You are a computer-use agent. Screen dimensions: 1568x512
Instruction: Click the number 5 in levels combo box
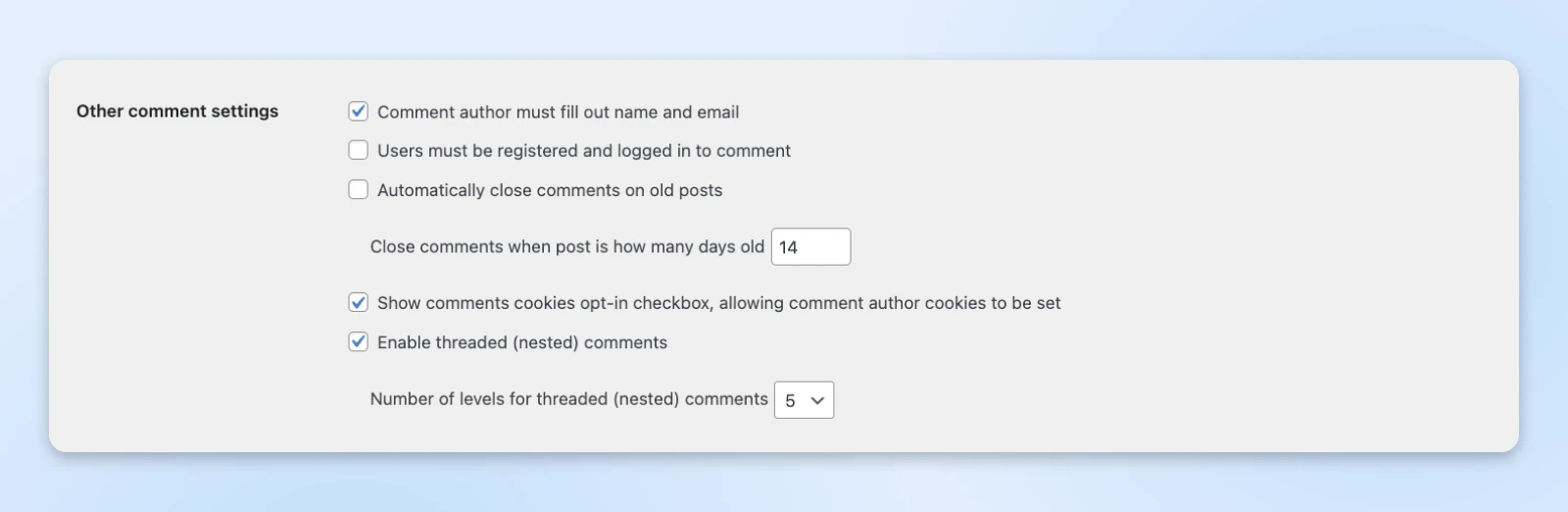(790, 400)
